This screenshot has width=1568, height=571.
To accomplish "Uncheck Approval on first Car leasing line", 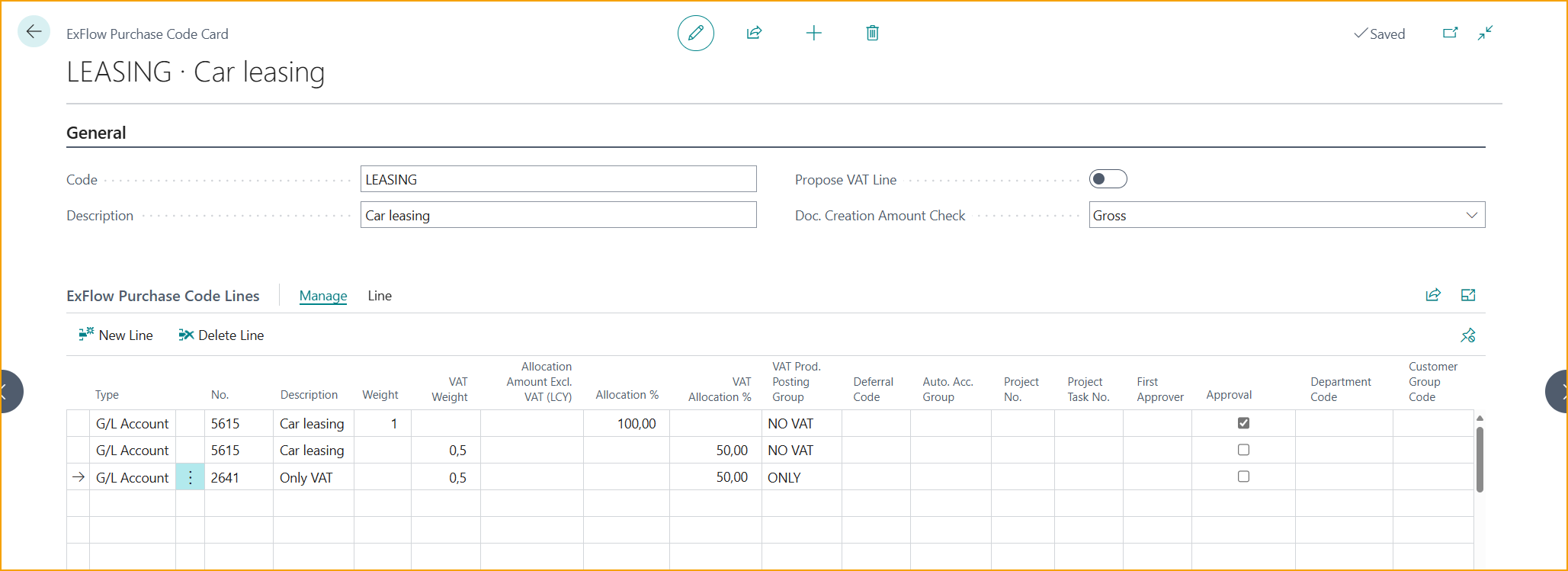I will (x=1243, y=423).
